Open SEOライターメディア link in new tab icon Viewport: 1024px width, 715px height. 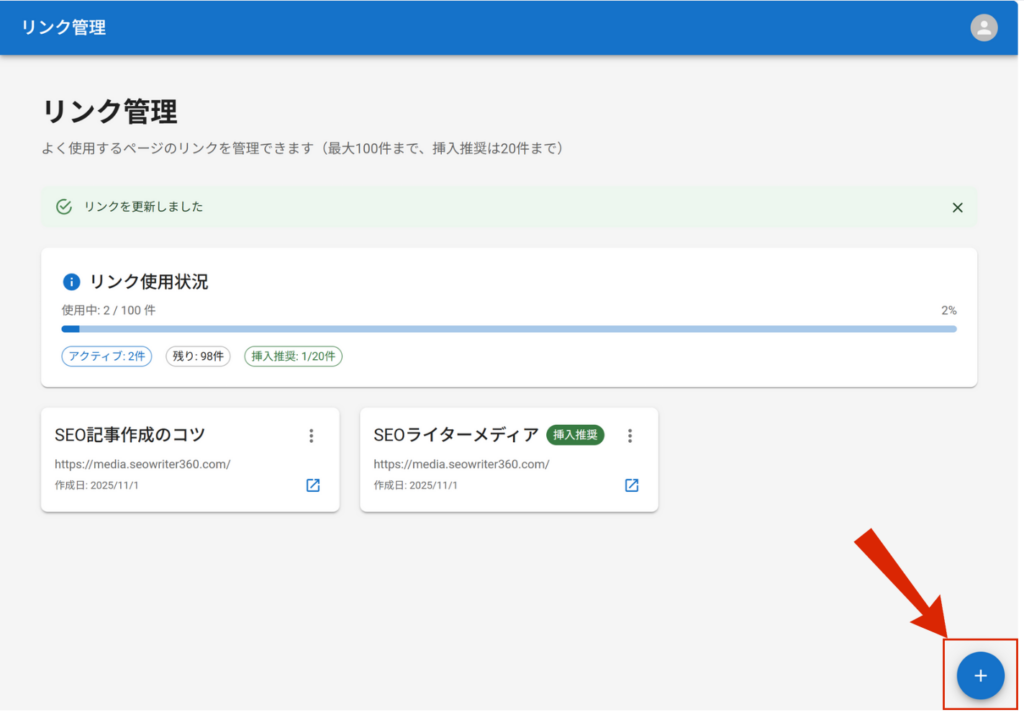[632, 485]
